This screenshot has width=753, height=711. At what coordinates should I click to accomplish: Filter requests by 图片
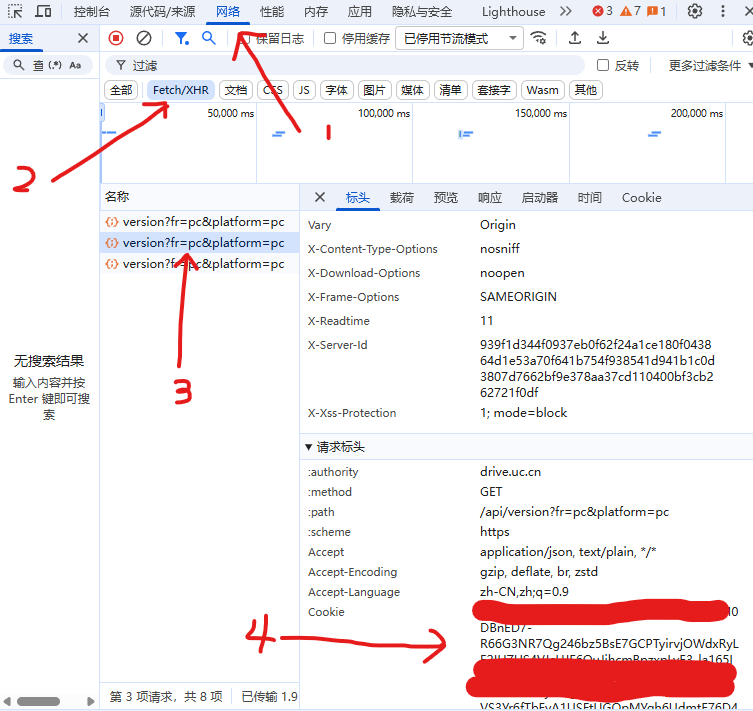pos(375,90)
